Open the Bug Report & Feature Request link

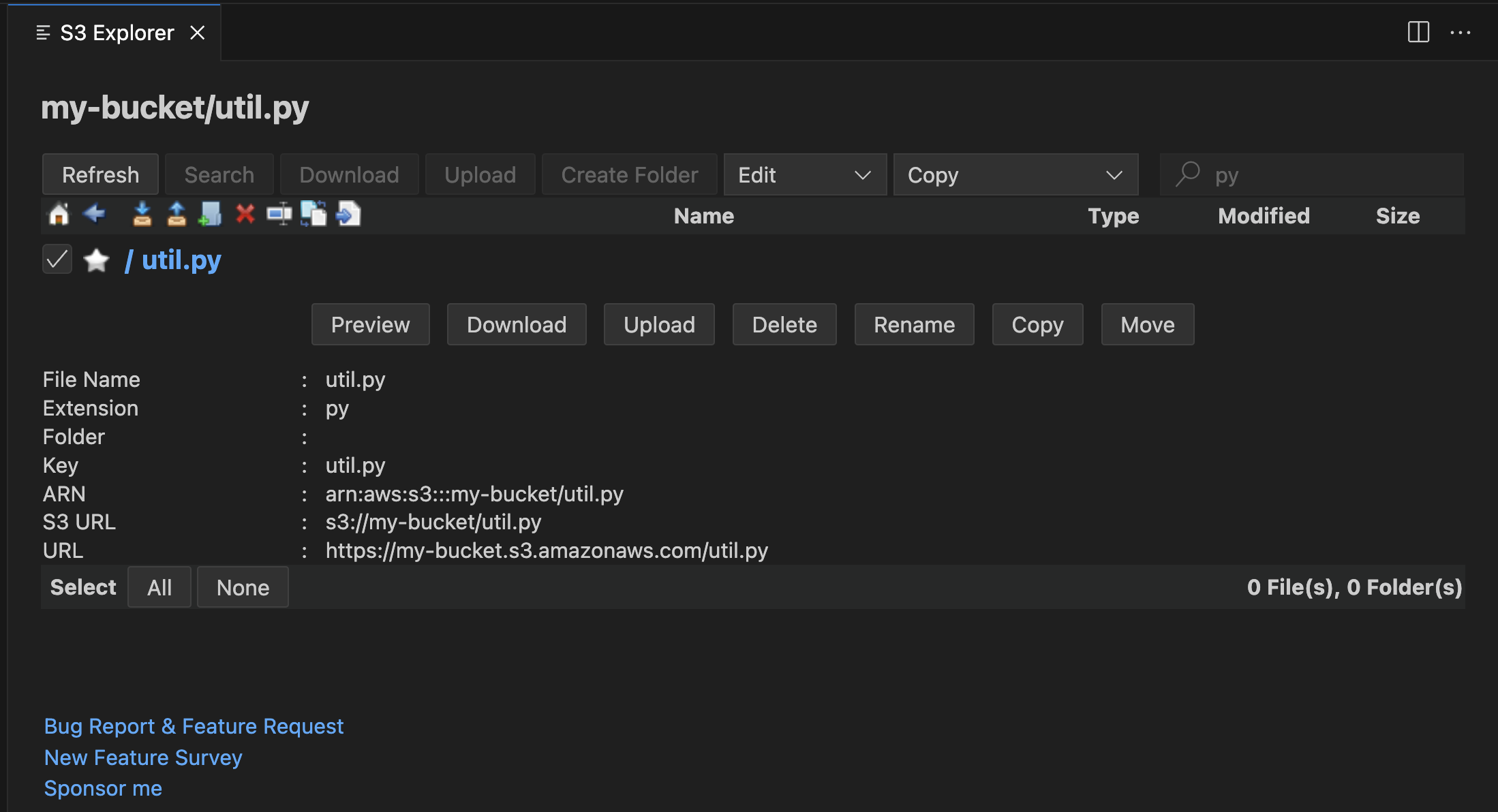tap(194, 726)
